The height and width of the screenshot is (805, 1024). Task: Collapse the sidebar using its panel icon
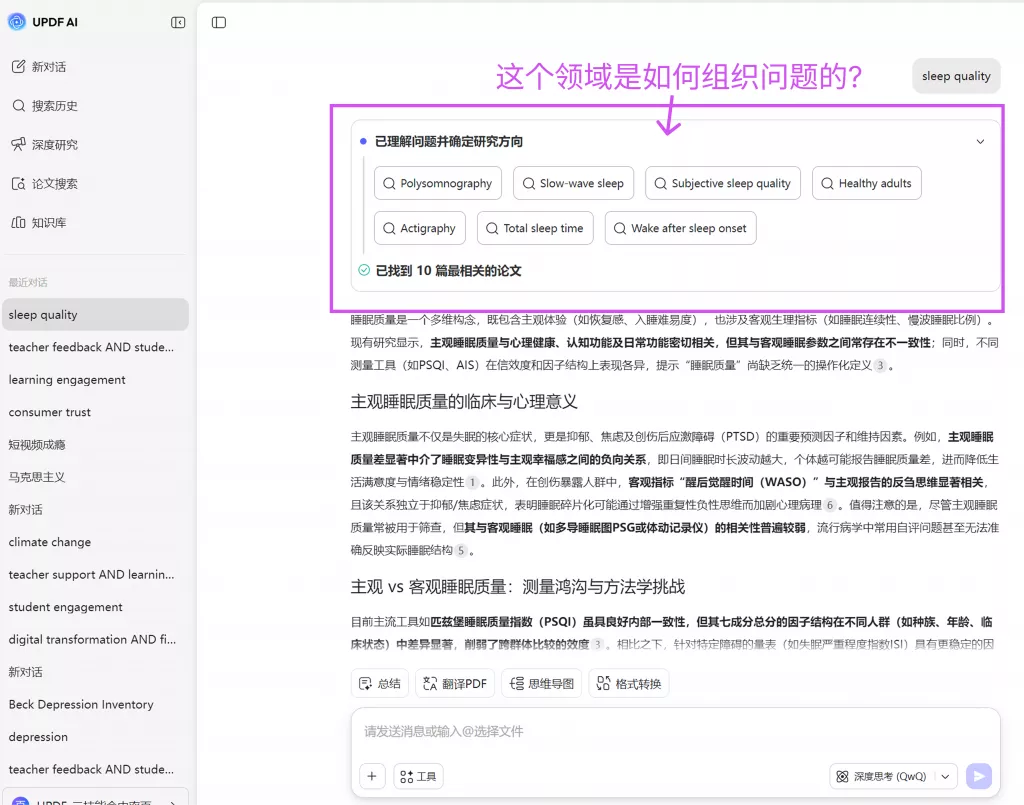coord(177,21)
